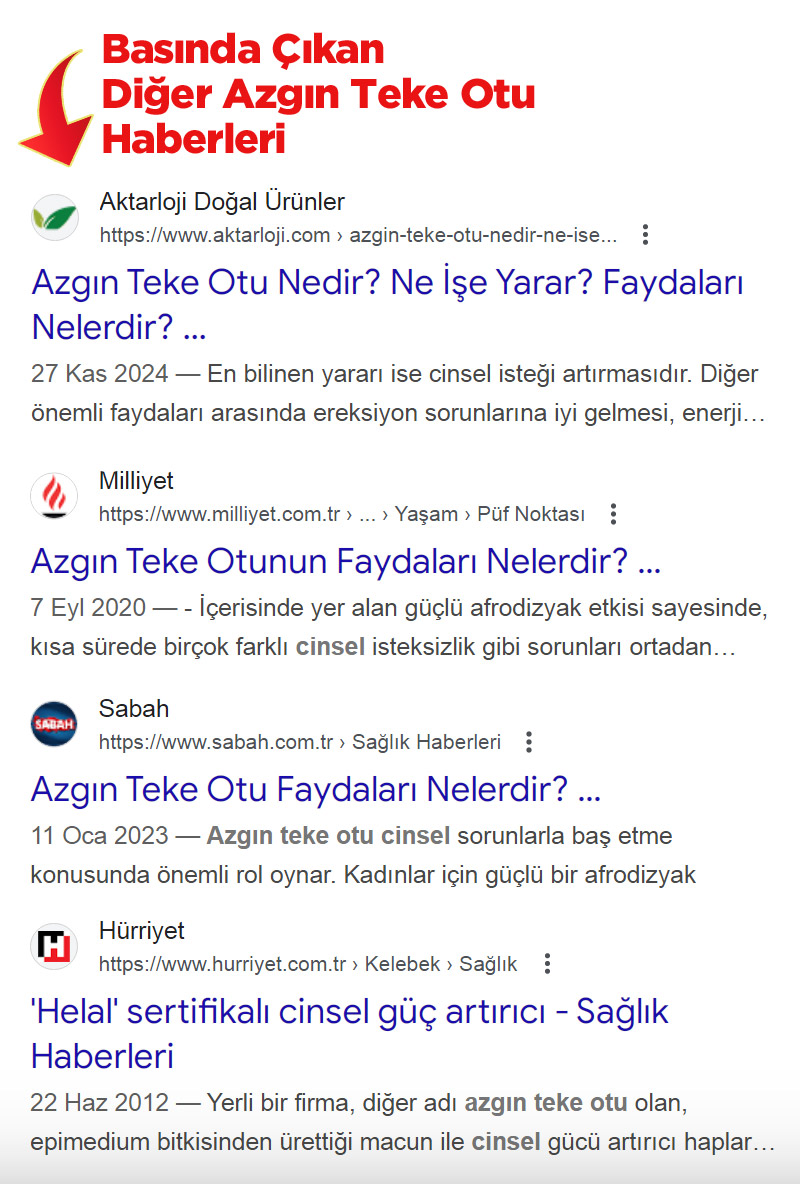Open 'Azgın Teke Otu Faydaları Nelerdir?' Sabah link
Screen dimensions: 800x1184
pos(315,790)
